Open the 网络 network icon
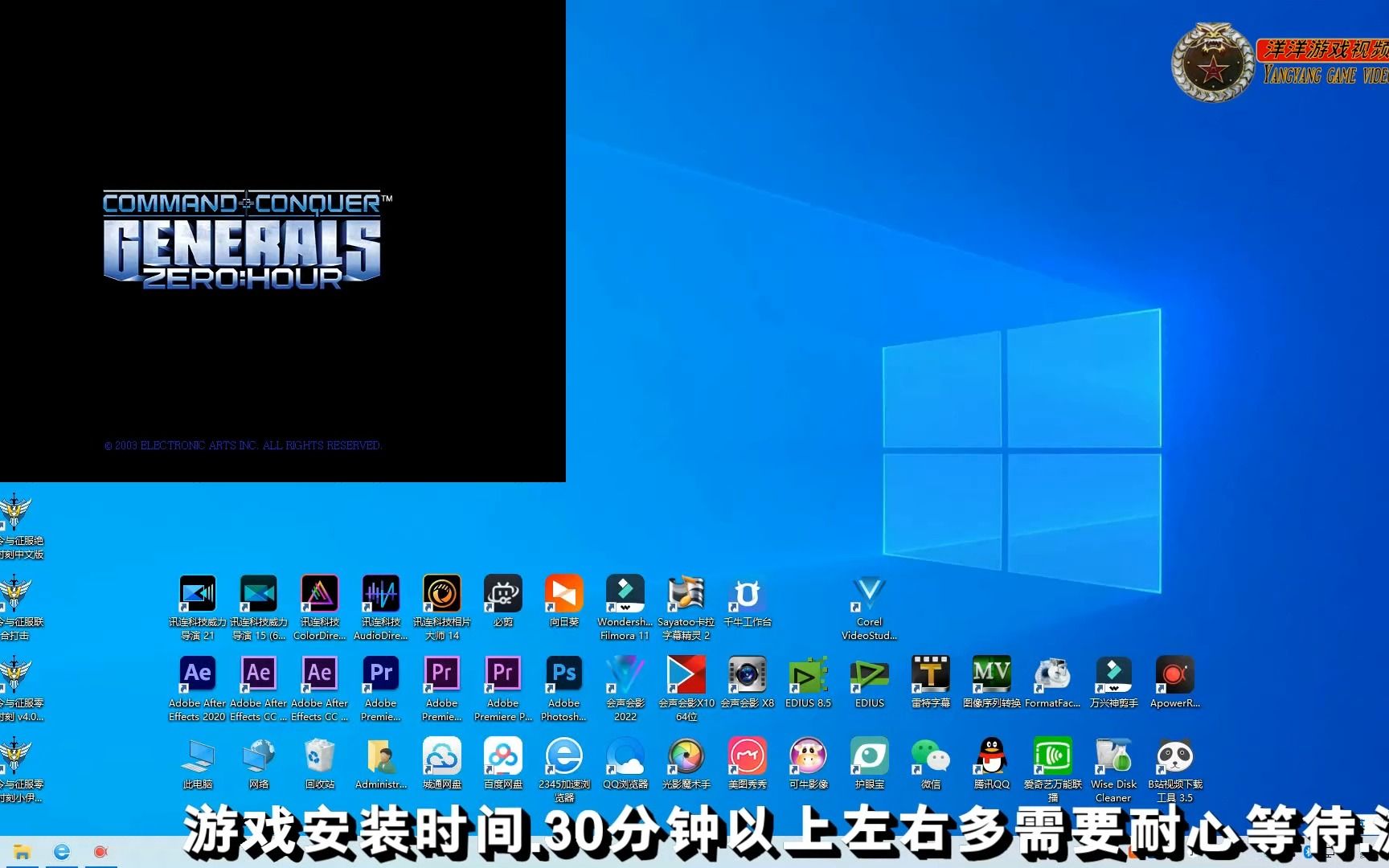The image size is (1389, 868). tap(259, 764)
